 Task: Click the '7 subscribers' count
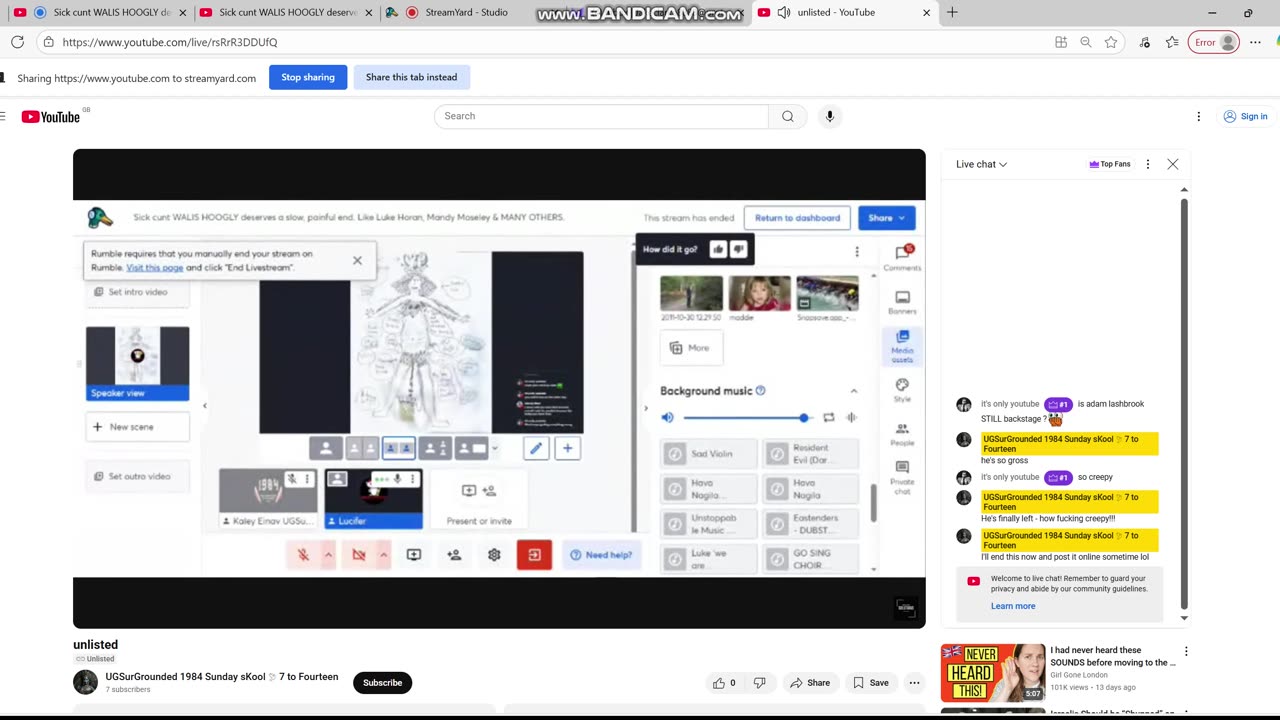click(127, 690)
